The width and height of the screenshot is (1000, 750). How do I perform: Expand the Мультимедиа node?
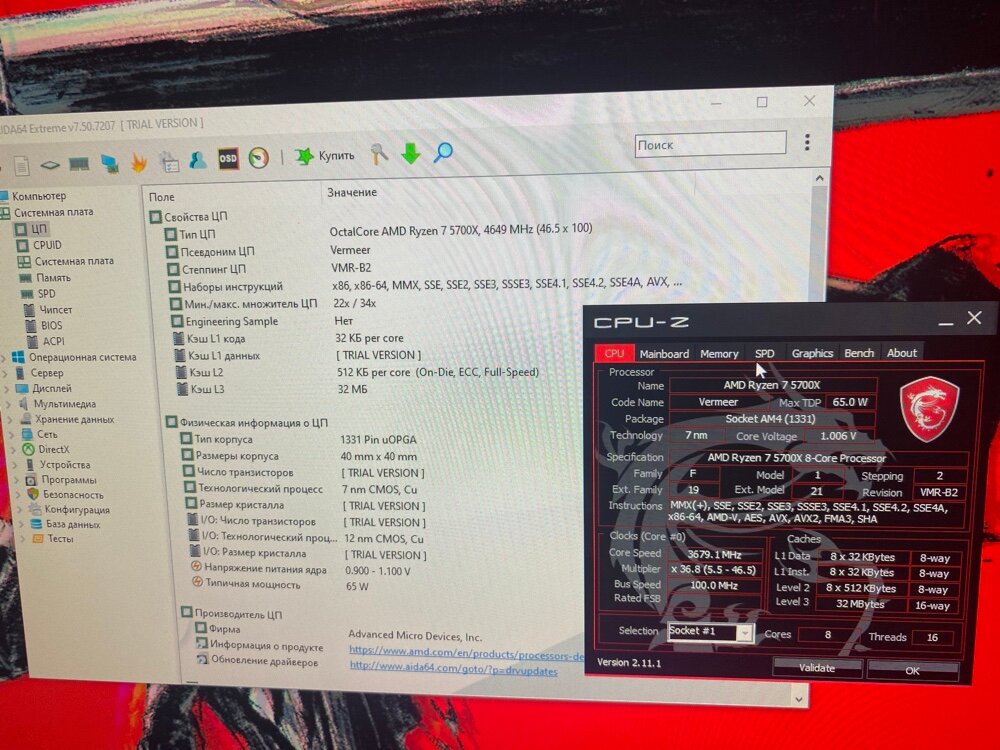coord(9,404)
